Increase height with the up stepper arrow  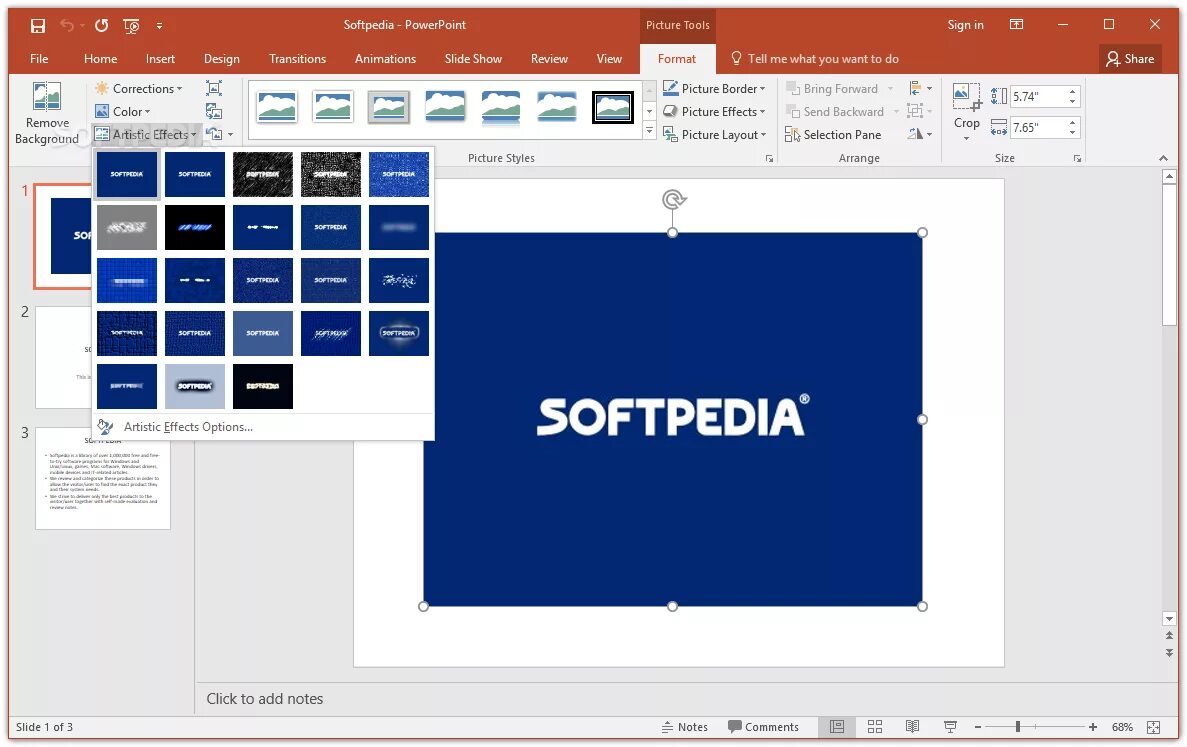(x=1073, y=92)
